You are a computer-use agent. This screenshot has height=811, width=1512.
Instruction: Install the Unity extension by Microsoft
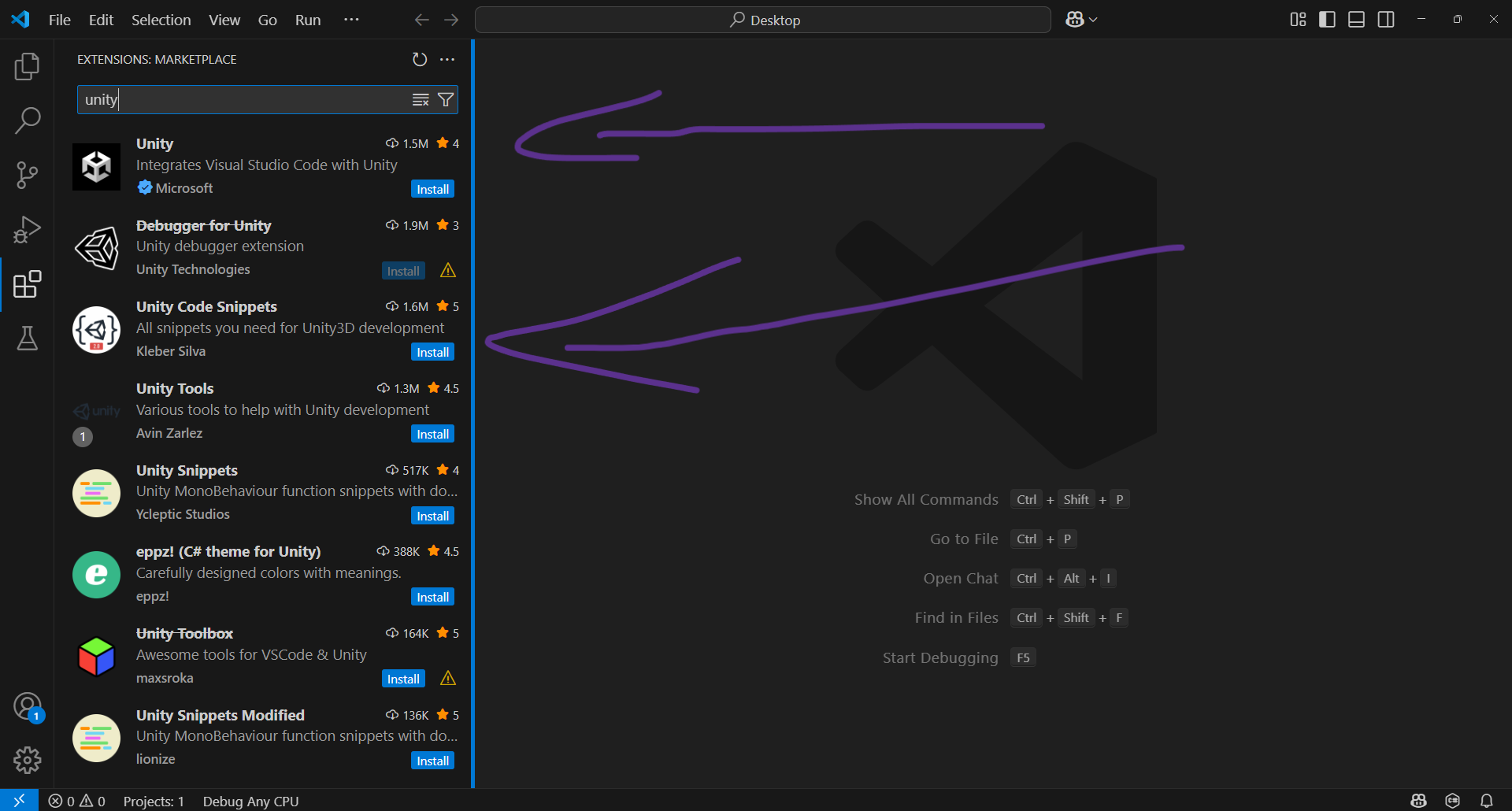pos(432,189)
